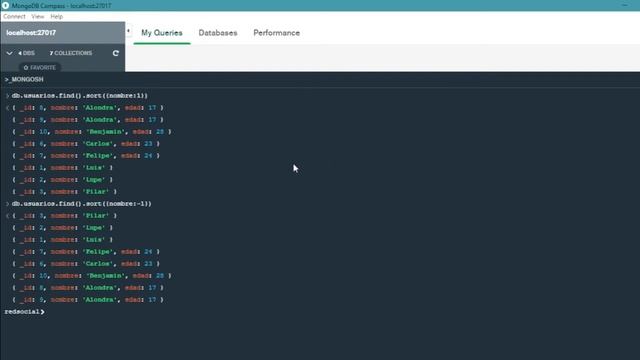The height and width of the screenshot is (360, 640).
Task: Select last 'Alondra' row above redsocial prompt
Action: point(88,300)
